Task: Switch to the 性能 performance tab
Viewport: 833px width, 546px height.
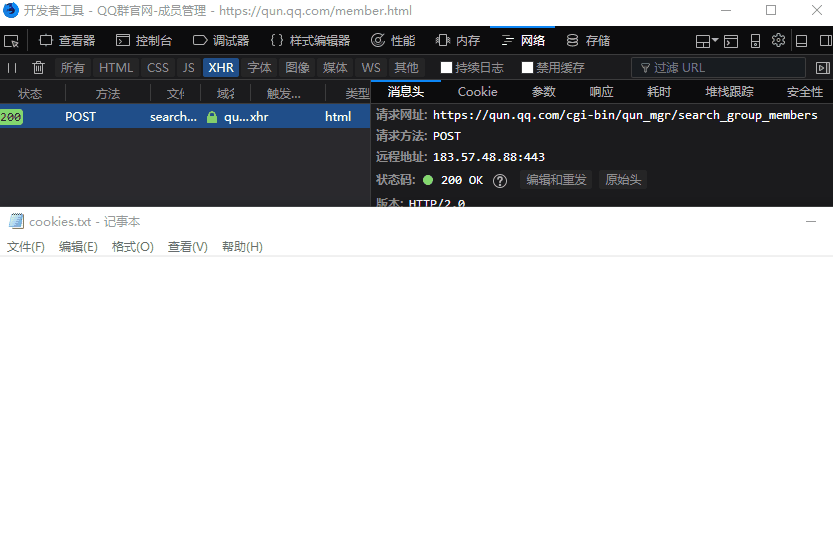Action: click(393, 41)
